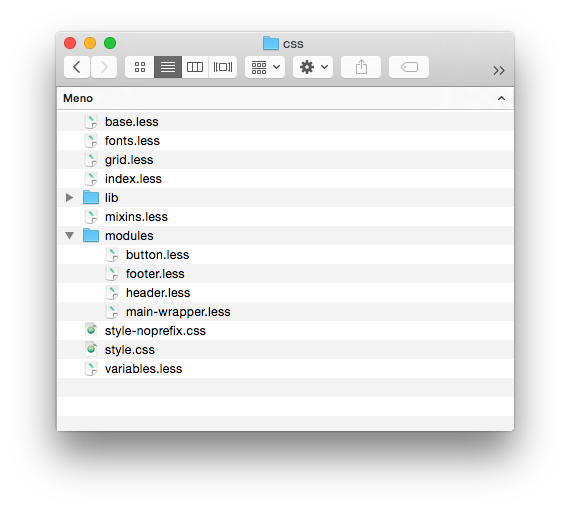Click the Share toolbar button
Screen dimensions: 570x511
tap(361, 67)
